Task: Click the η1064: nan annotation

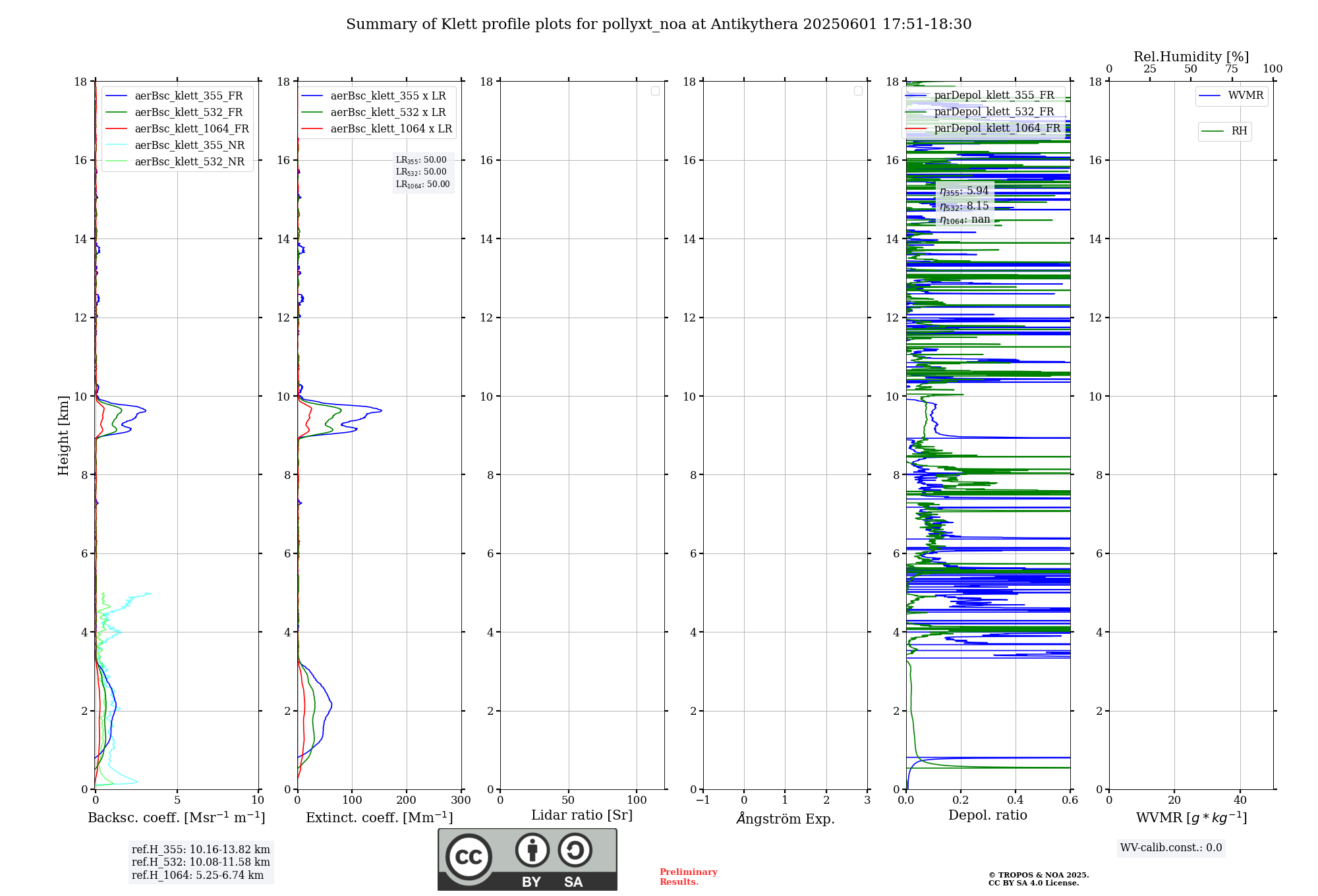Action: tap(965, 220)
